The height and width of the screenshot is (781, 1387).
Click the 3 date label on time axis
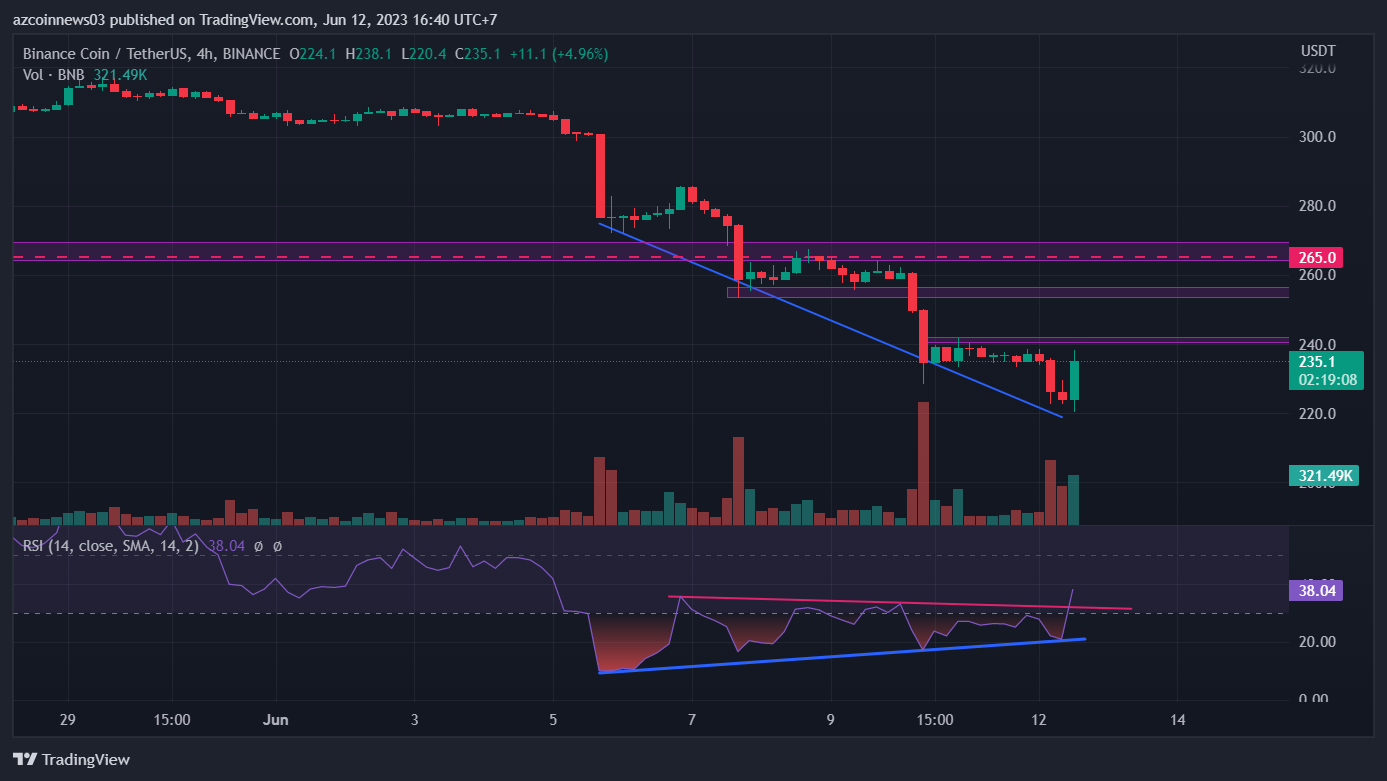[414, 719]
